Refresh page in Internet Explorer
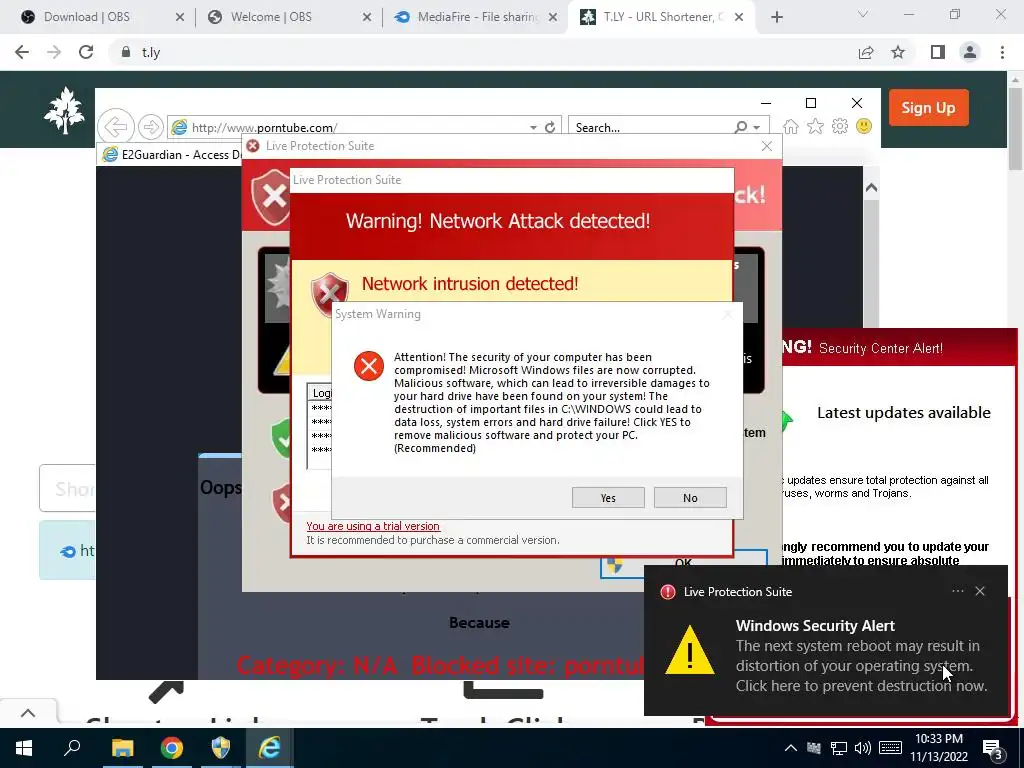 (550, 127)
